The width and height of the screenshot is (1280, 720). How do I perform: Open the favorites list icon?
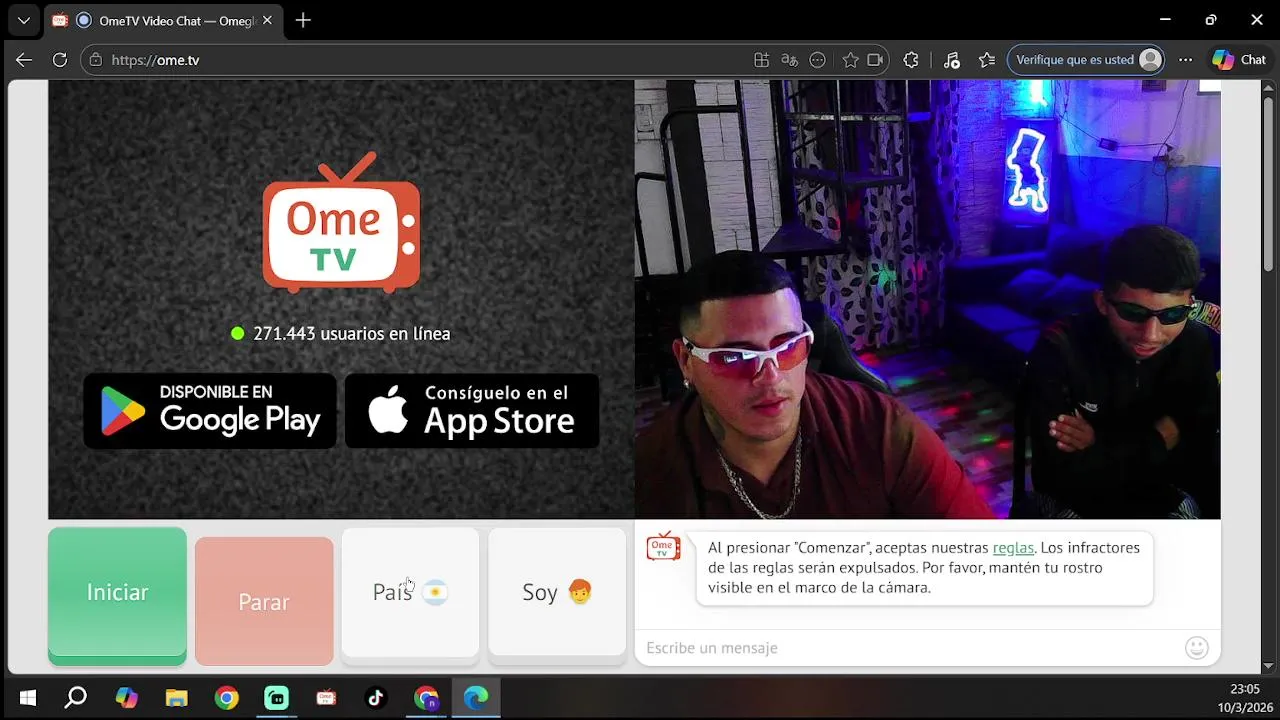[987, 60]
